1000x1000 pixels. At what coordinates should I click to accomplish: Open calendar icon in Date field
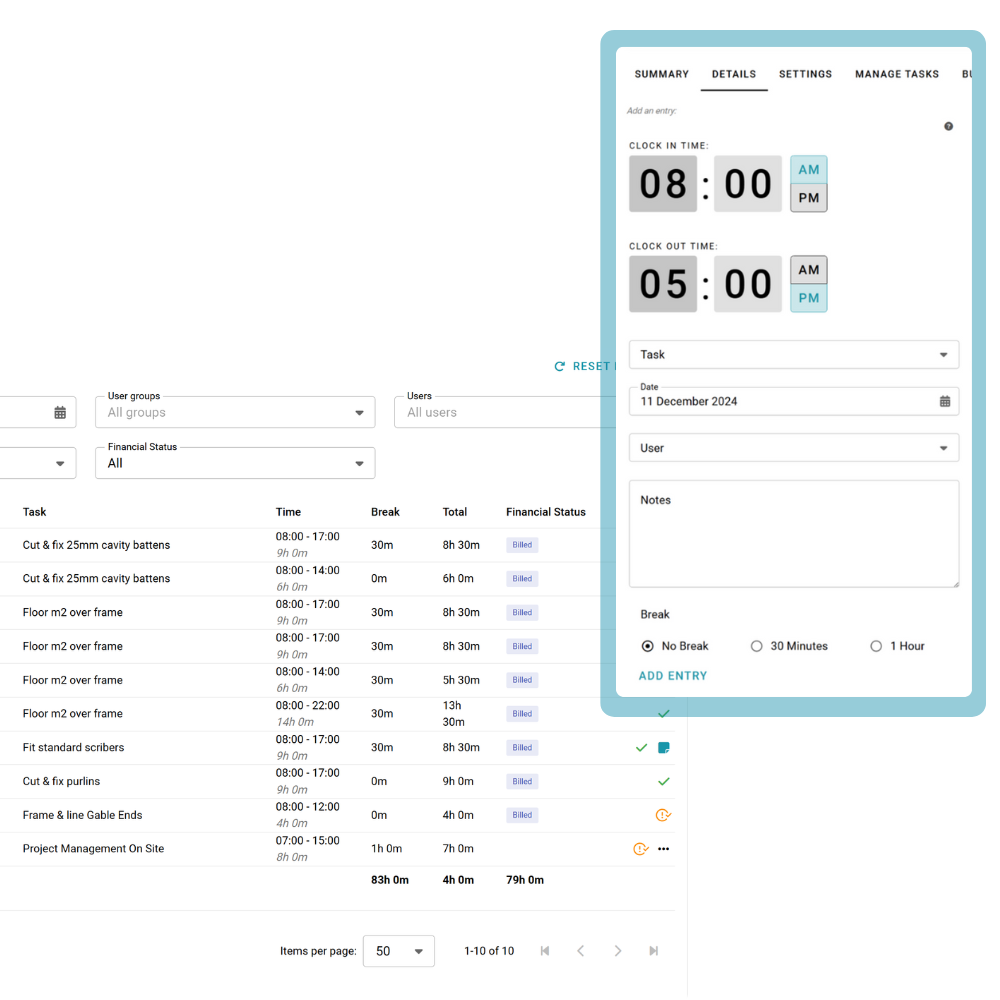tap(945, 401)
